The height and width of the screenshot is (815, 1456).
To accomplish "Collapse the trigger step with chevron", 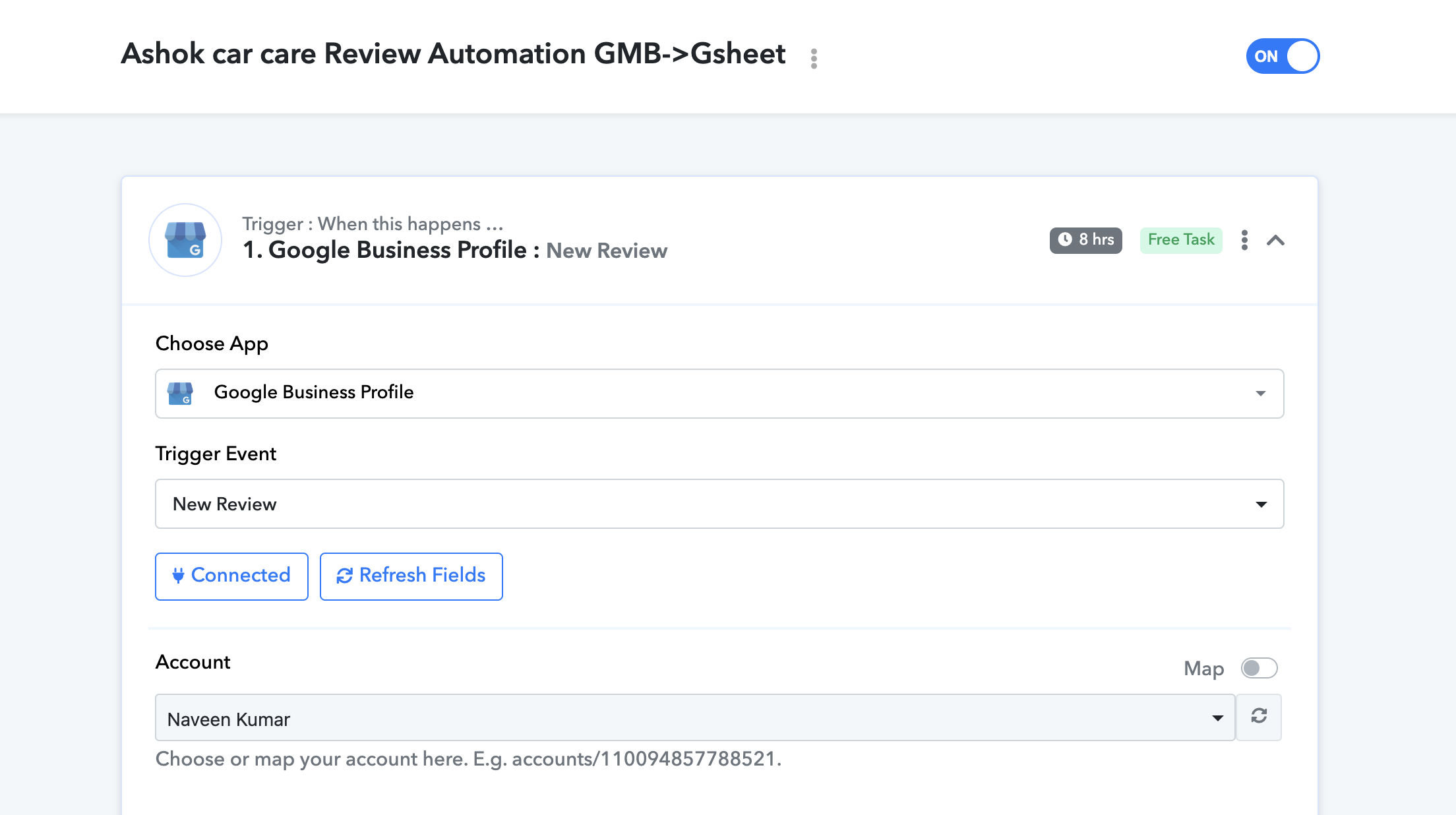I will click(x=1276, y=241).
